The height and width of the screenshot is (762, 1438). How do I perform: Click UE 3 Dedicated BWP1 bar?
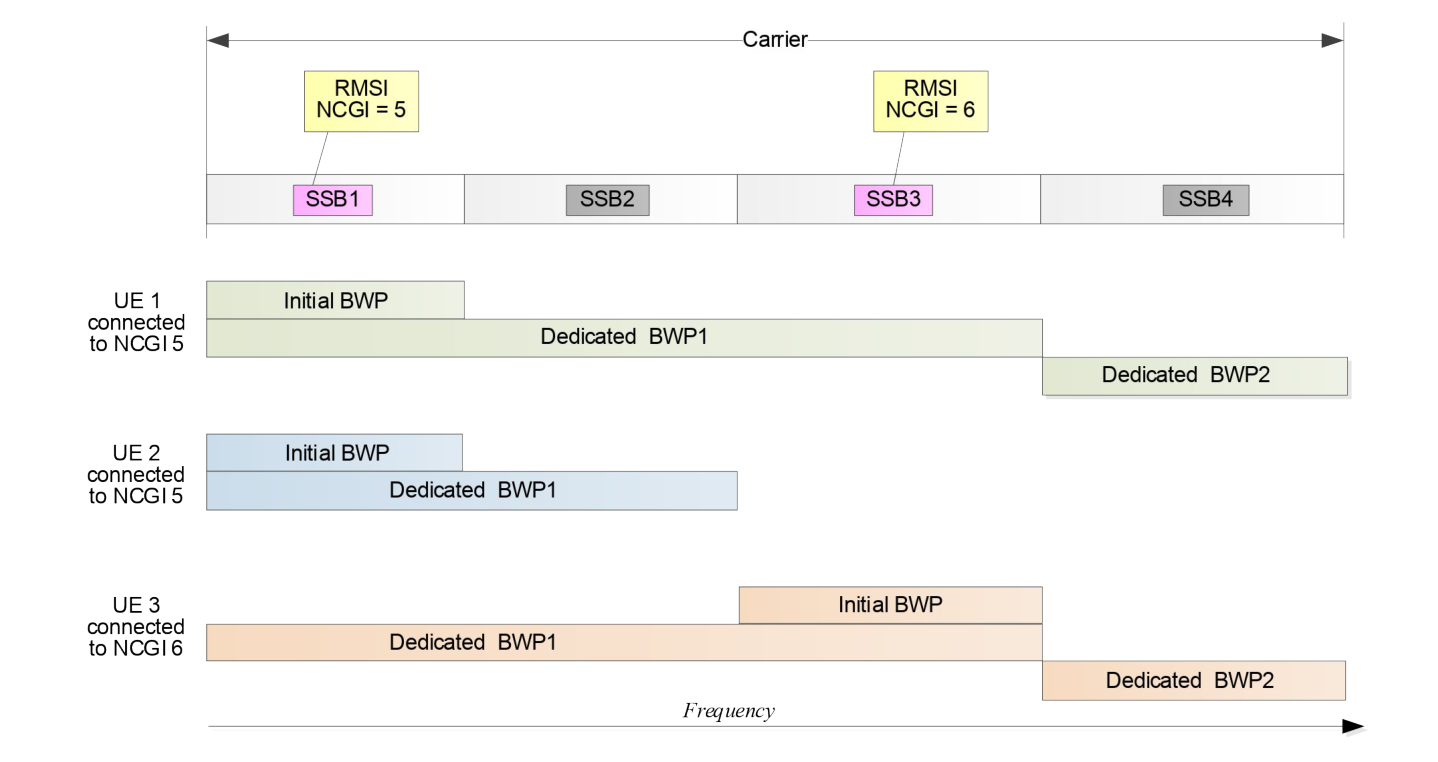pos(624,642)
